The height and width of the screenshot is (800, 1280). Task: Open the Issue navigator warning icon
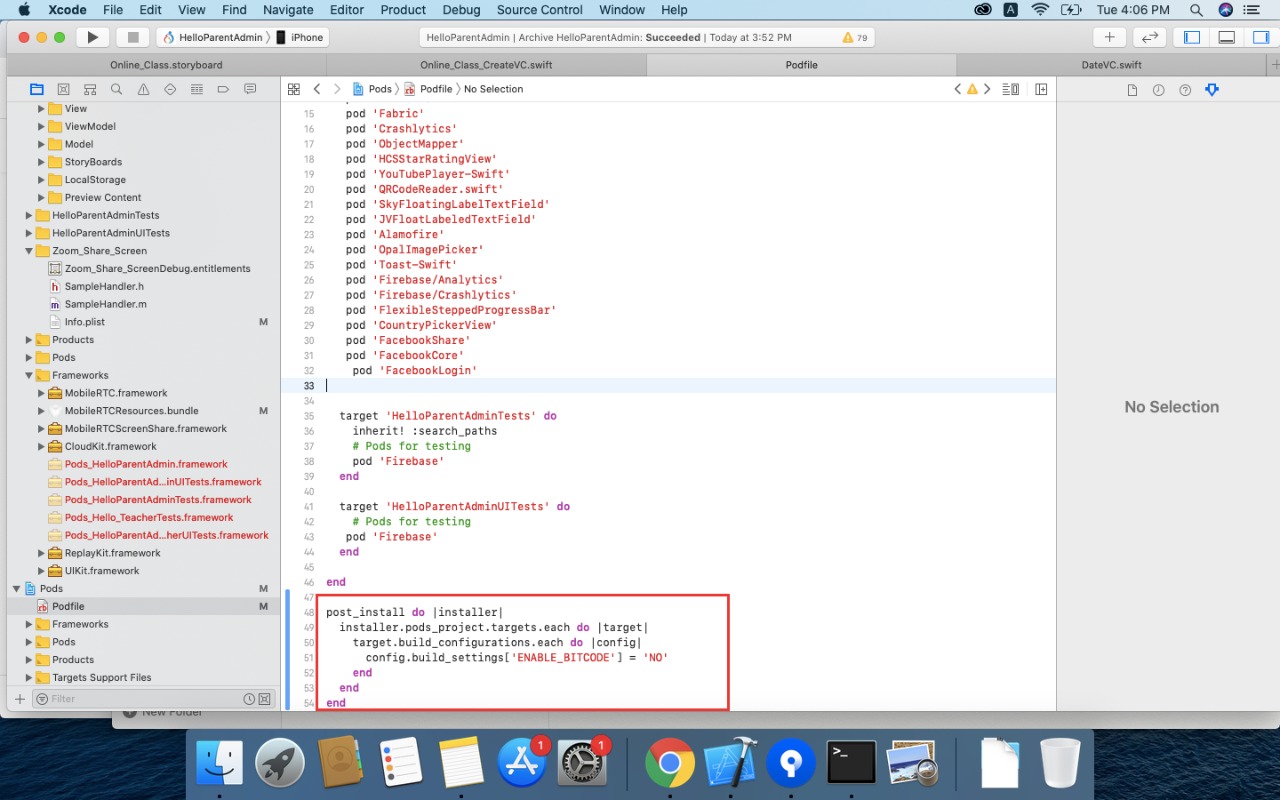pyautogui.click(x=143, y=89)
